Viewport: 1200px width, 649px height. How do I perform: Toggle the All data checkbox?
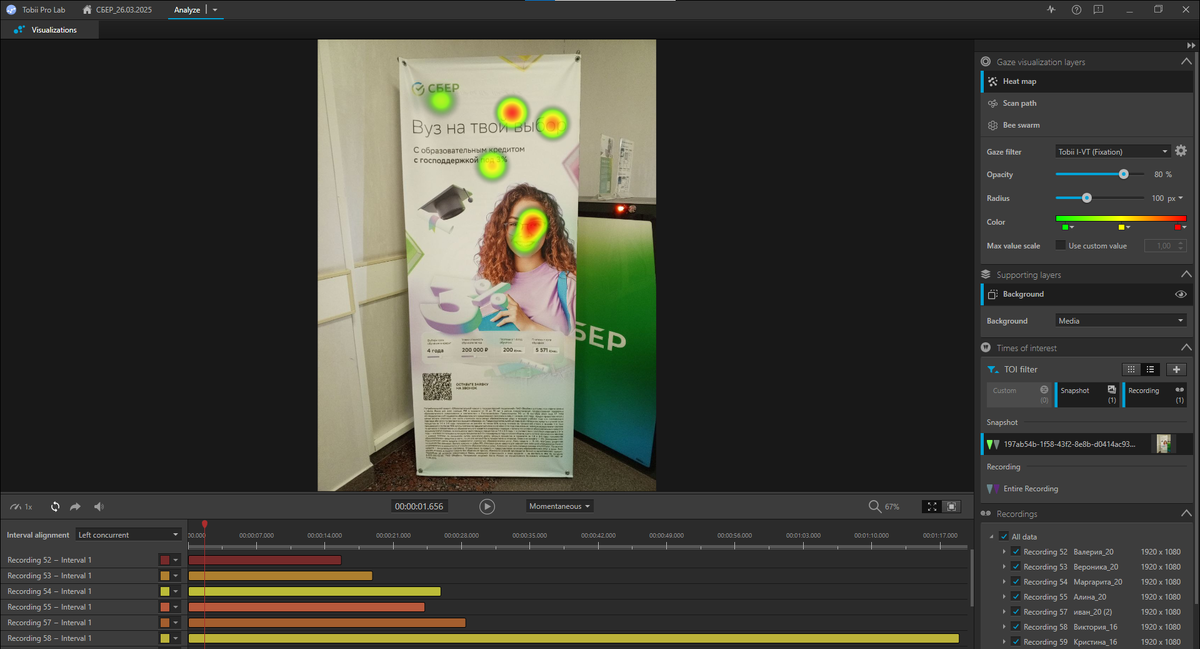1003,537
